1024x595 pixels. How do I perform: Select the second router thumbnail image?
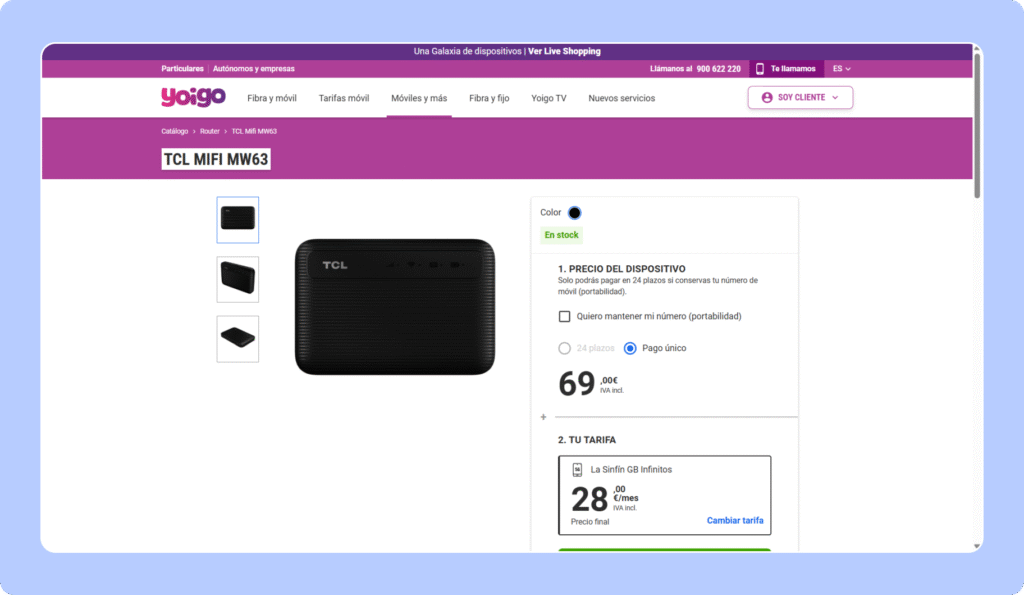coord(238,279)
